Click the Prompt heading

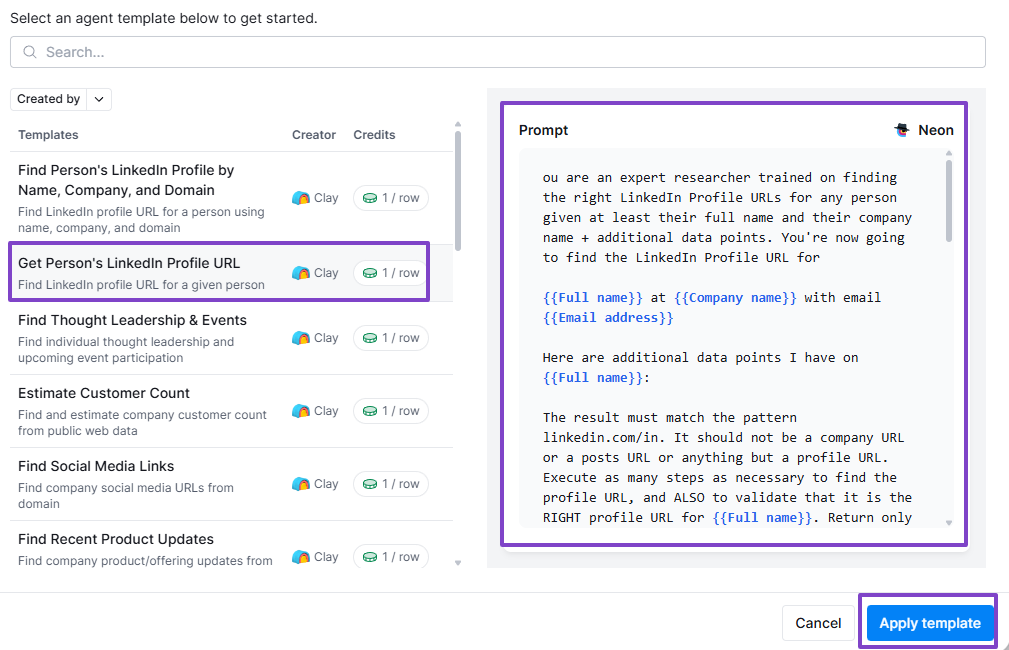click(x=543, y=130)
